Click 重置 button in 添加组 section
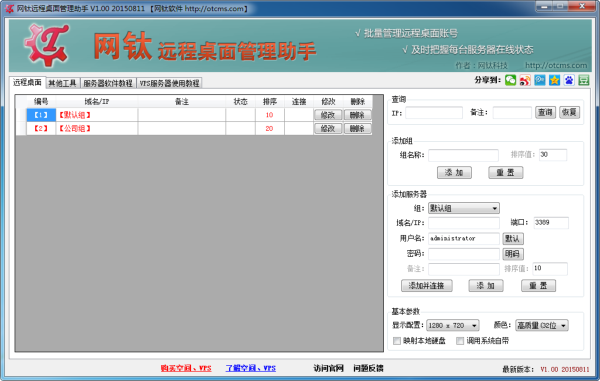The image size is (600, 381). (x=505, y=173)
